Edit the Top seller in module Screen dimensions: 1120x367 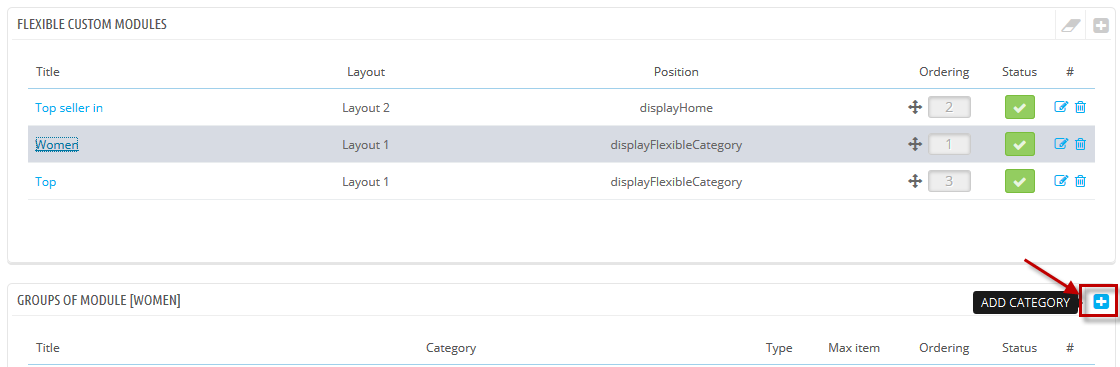click(1061, 107)
